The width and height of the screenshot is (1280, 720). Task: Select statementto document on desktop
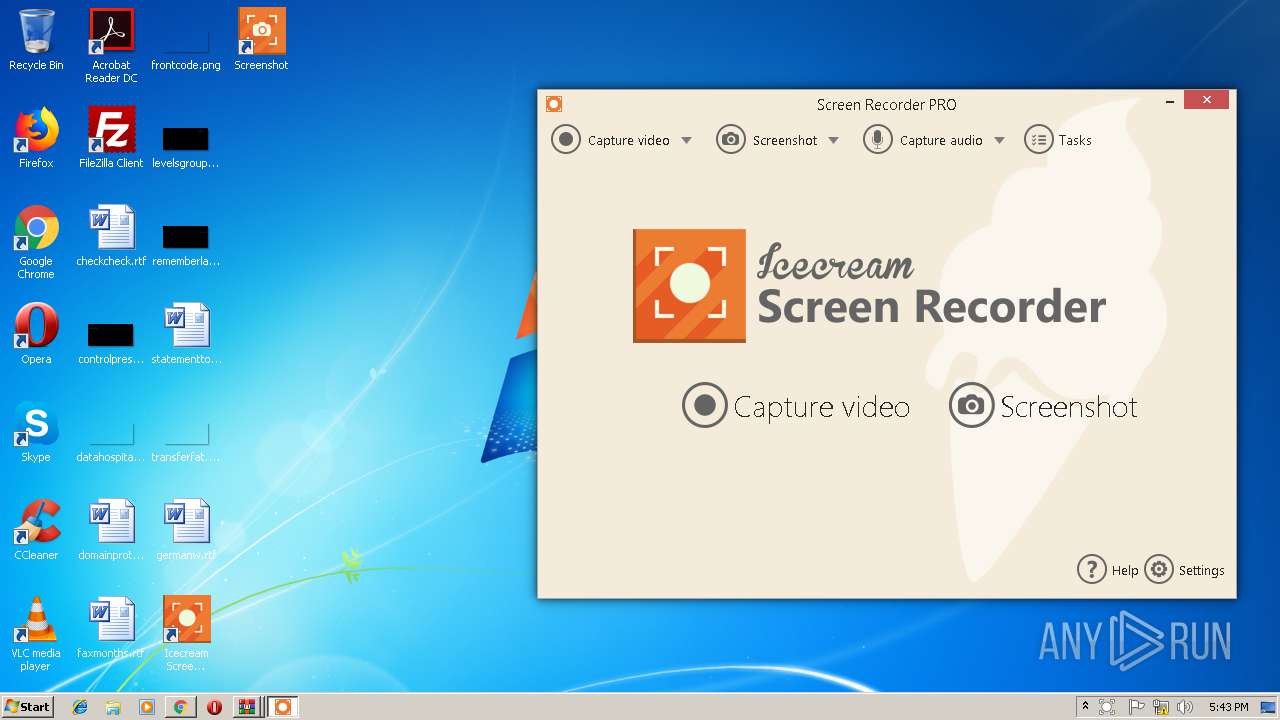pyautogui.click(x=186, y=334)
